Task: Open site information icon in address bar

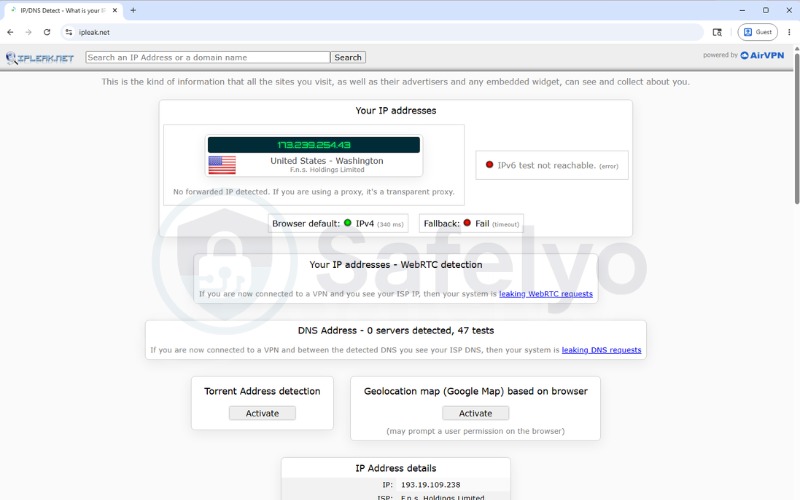Action: 69,32
